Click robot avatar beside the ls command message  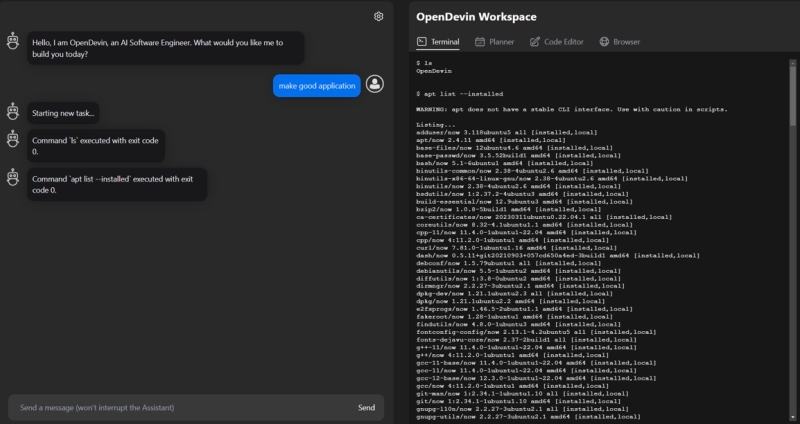click(x=13, y=139)
